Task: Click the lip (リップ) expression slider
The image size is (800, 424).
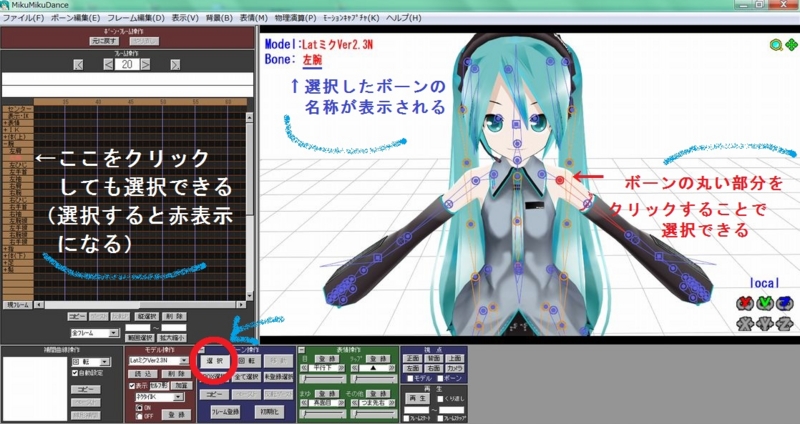Action: pyautogui.click(x=374, y=379)
